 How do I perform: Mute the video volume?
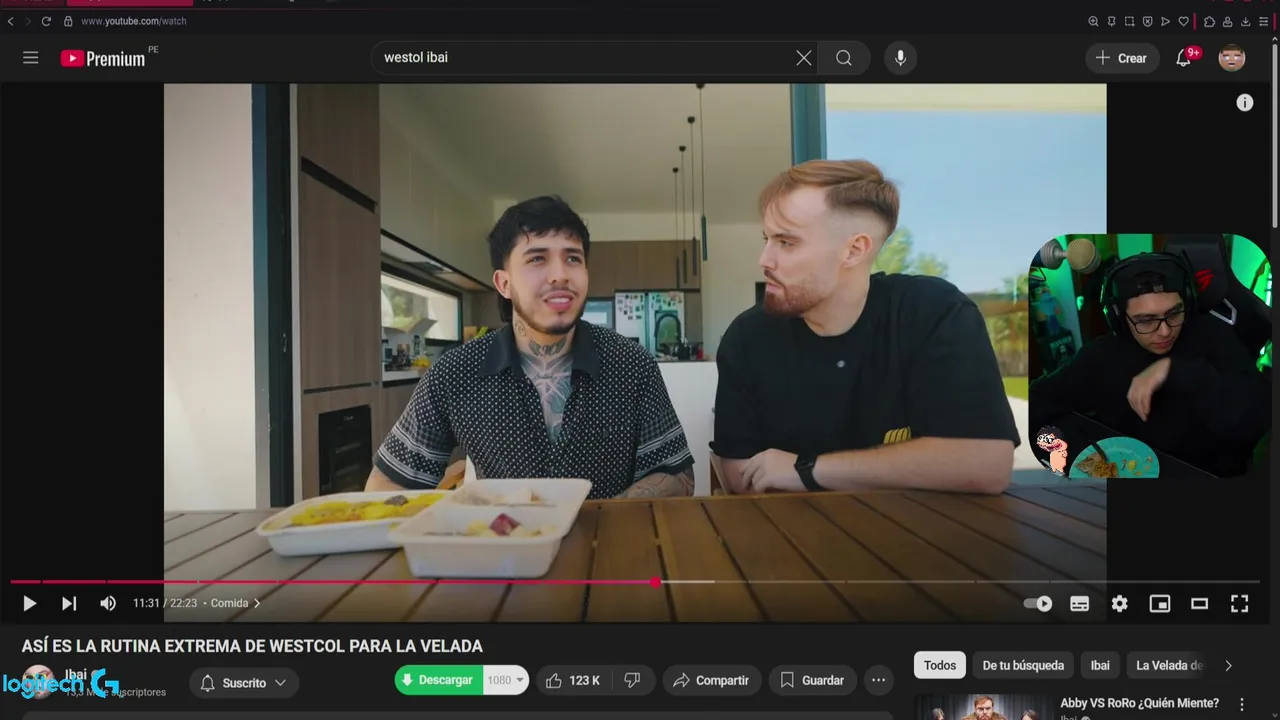coord(108,603)
